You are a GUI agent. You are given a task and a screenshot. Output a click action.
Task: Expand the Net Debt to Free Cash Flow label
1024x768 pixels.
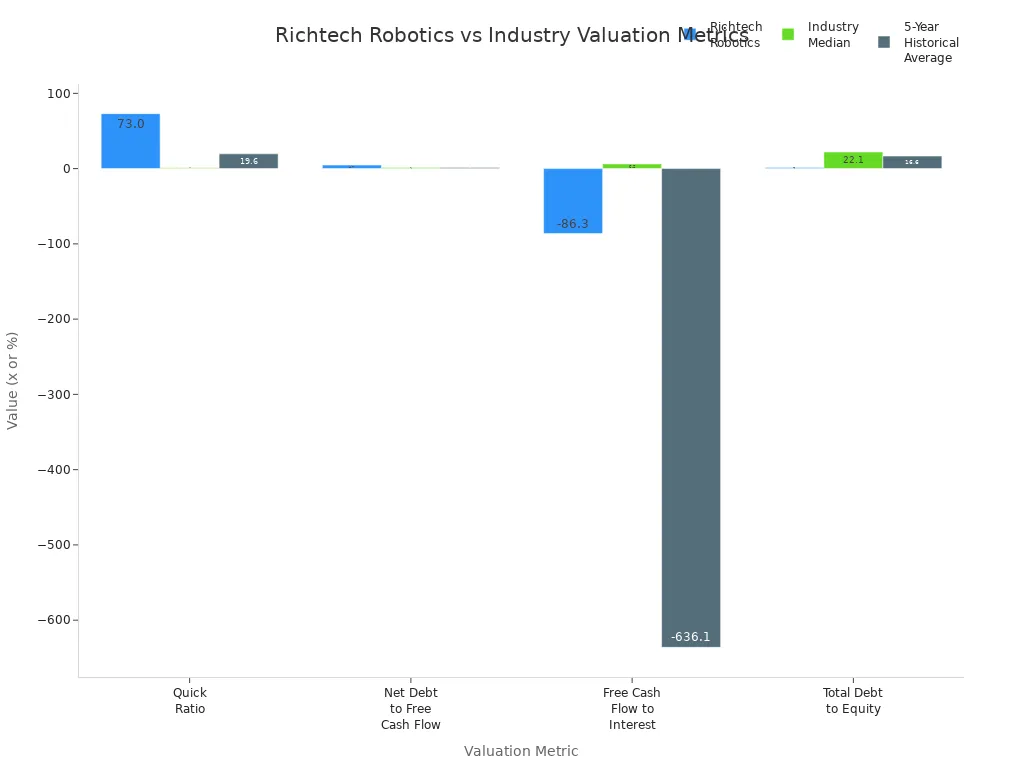click(410, 708)
